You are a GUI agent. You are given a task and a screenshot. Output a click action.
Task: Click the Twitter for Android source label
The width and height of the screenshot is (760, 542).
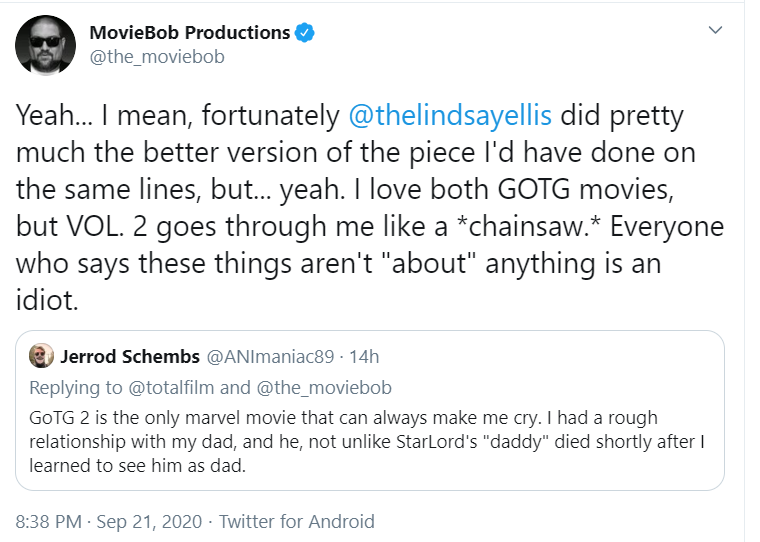[297, 522]
